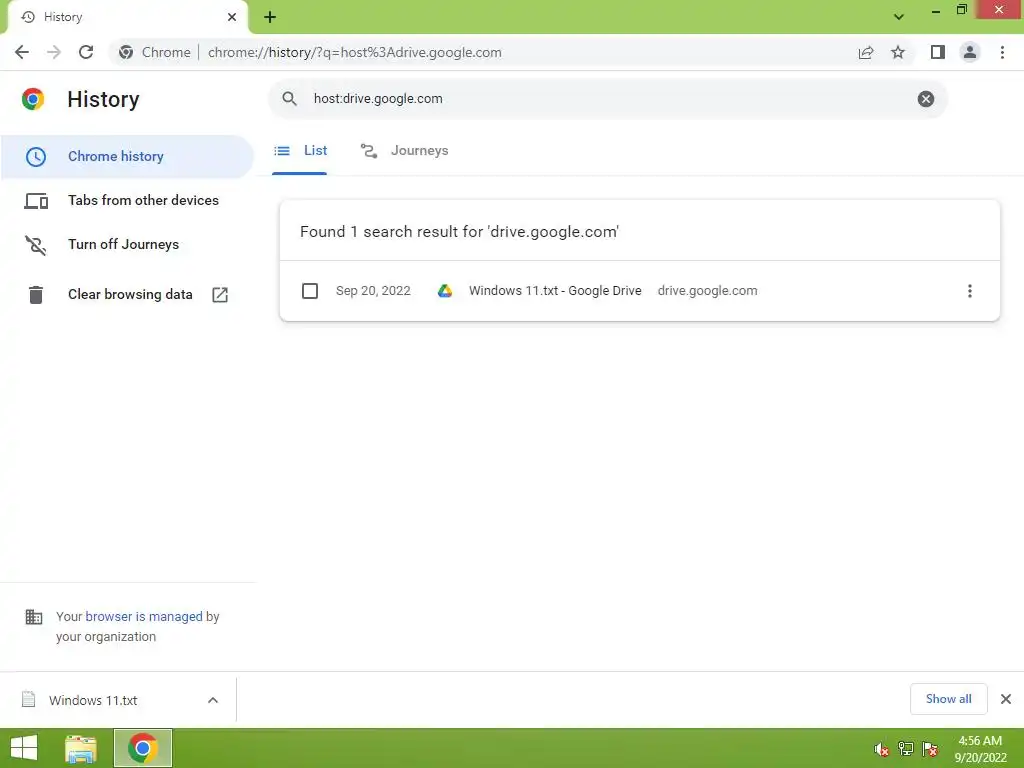The width and height of the screenshot is (1024, 768).
Task: Close the History tab
Action: (232, 17)
